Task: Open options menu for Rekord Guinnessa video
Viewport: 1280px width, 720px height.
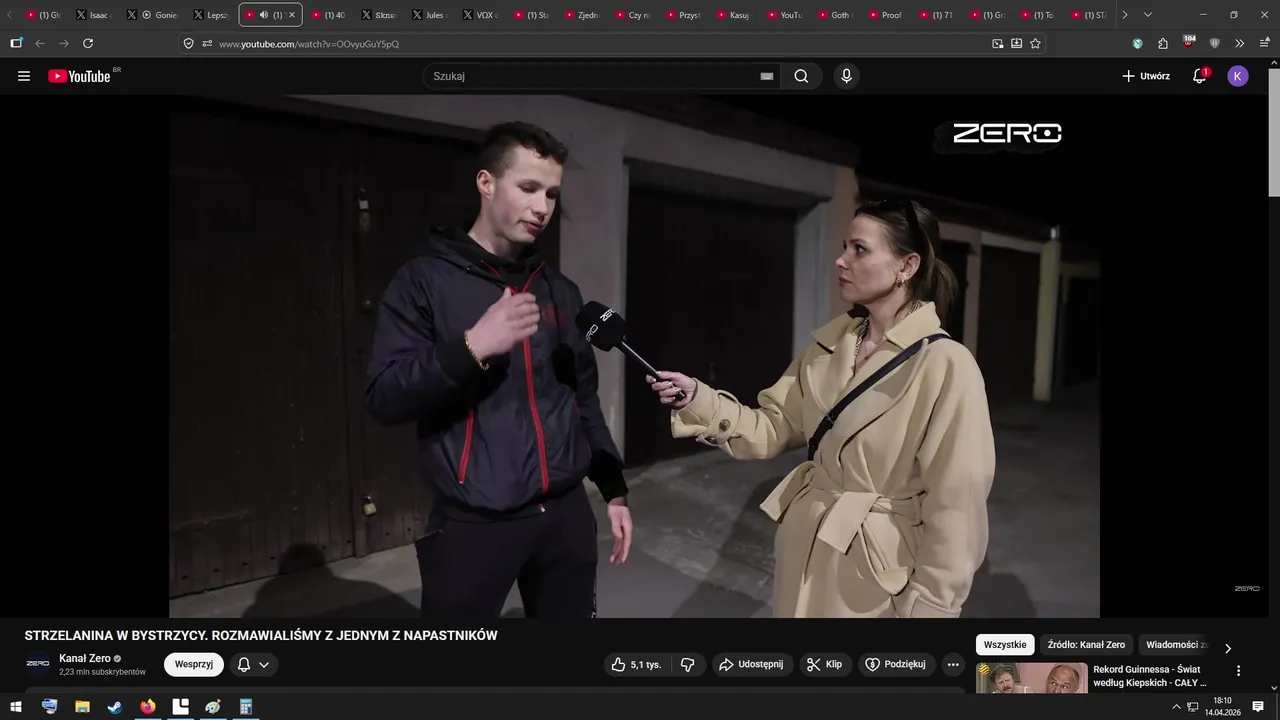Action: click(x=1238, y=671)
